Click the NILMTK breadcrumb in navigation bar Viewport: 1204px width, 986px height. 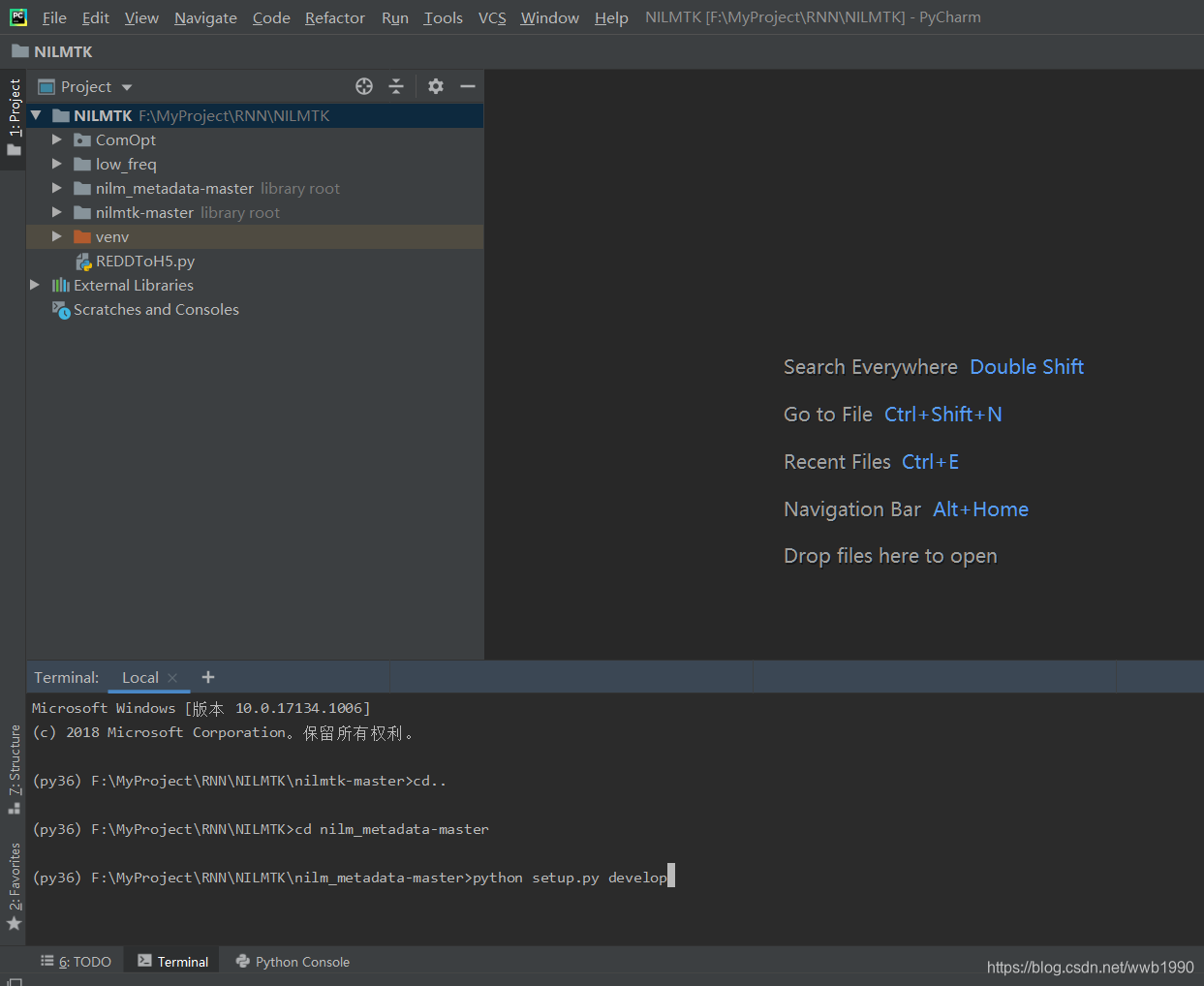52,51
